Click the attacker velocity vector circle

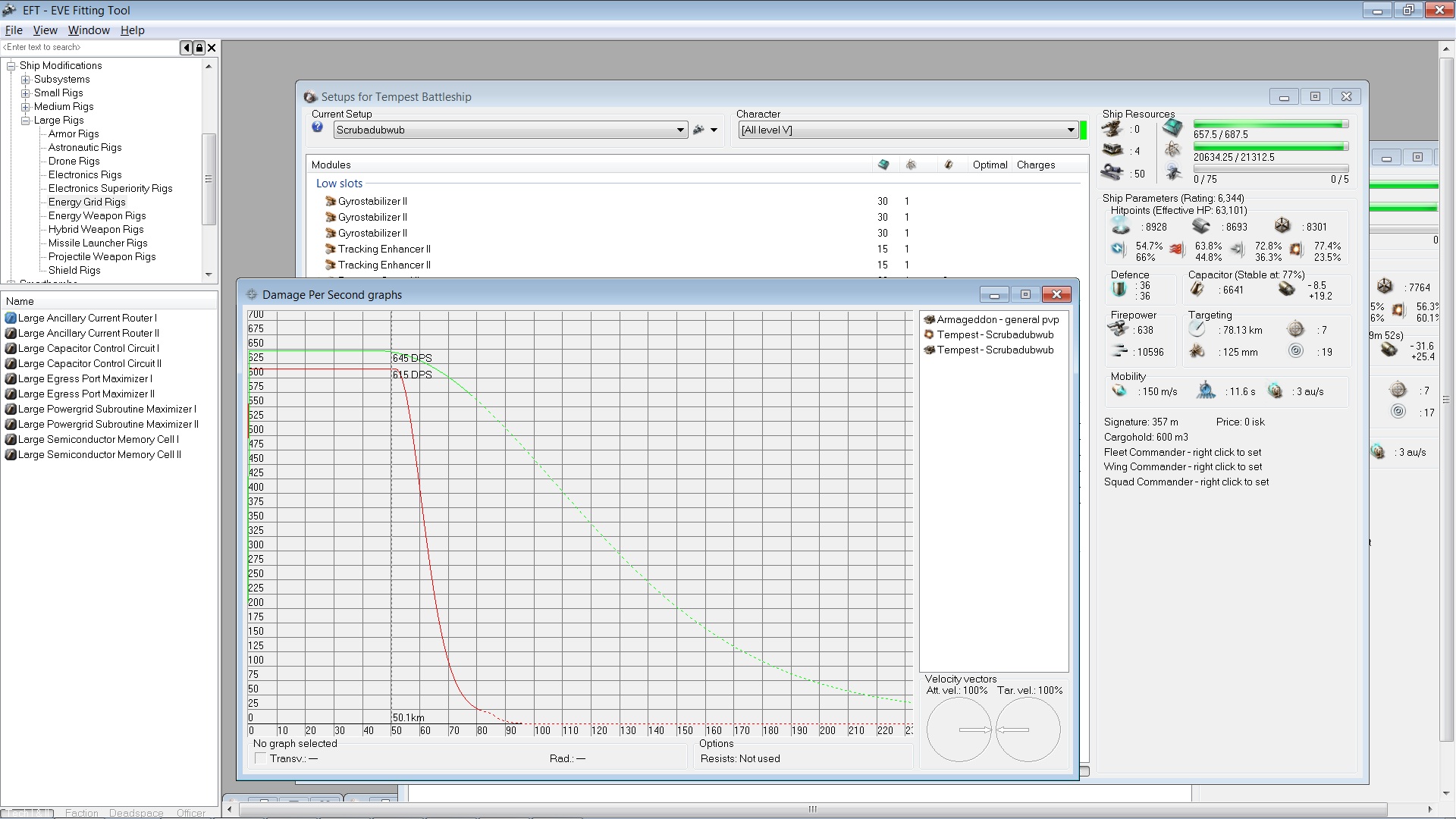click(x=959, y=730)
